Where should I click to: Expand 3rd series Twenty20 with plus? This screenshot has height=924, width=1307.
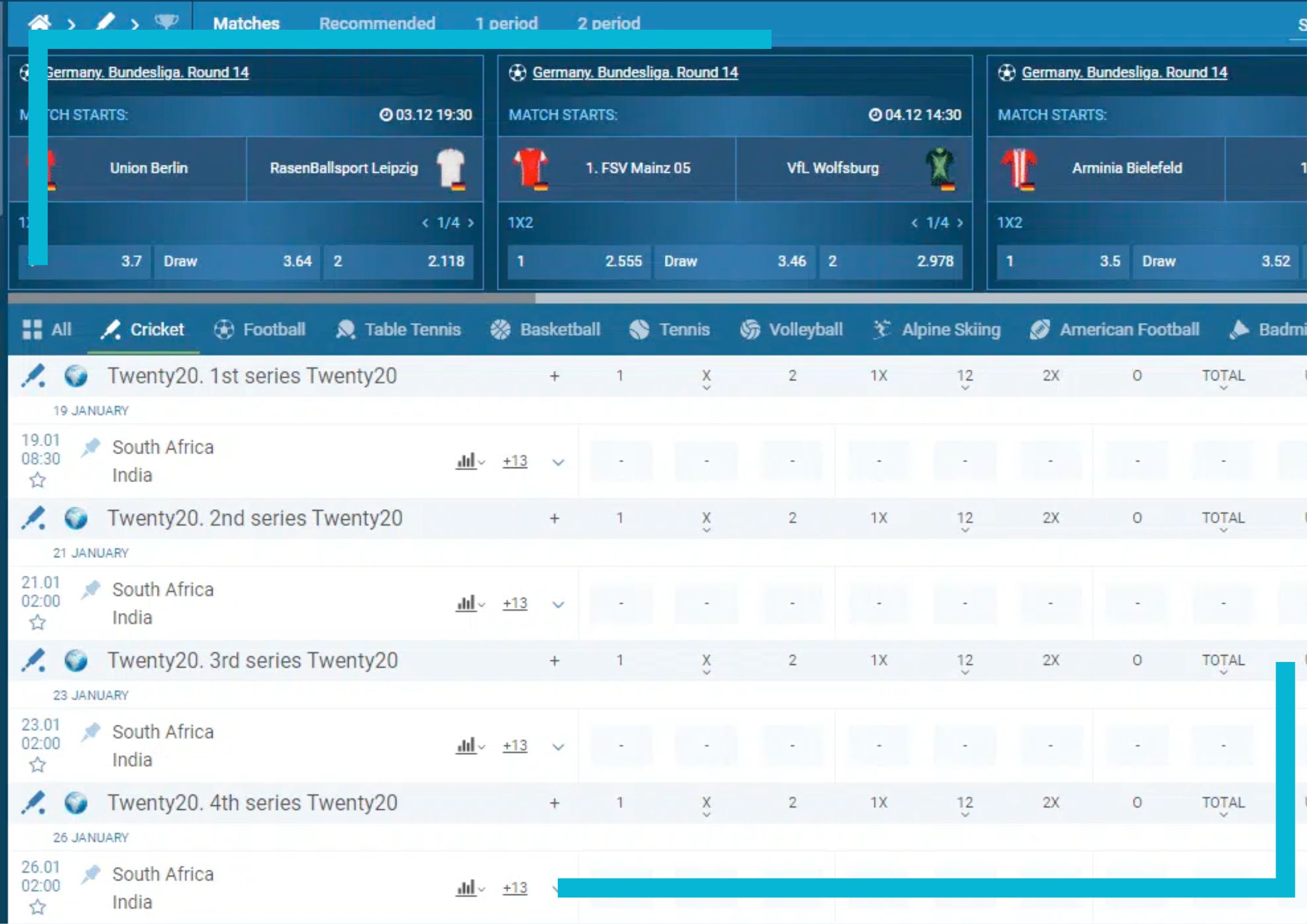point(554,661)
